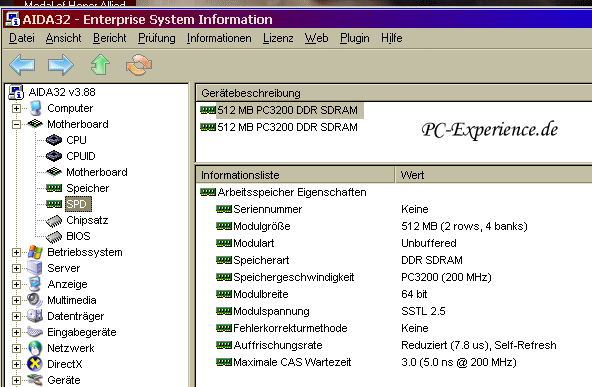Click the Speicher memory module icon
This screenshot has width=592, height=387.
54,188
